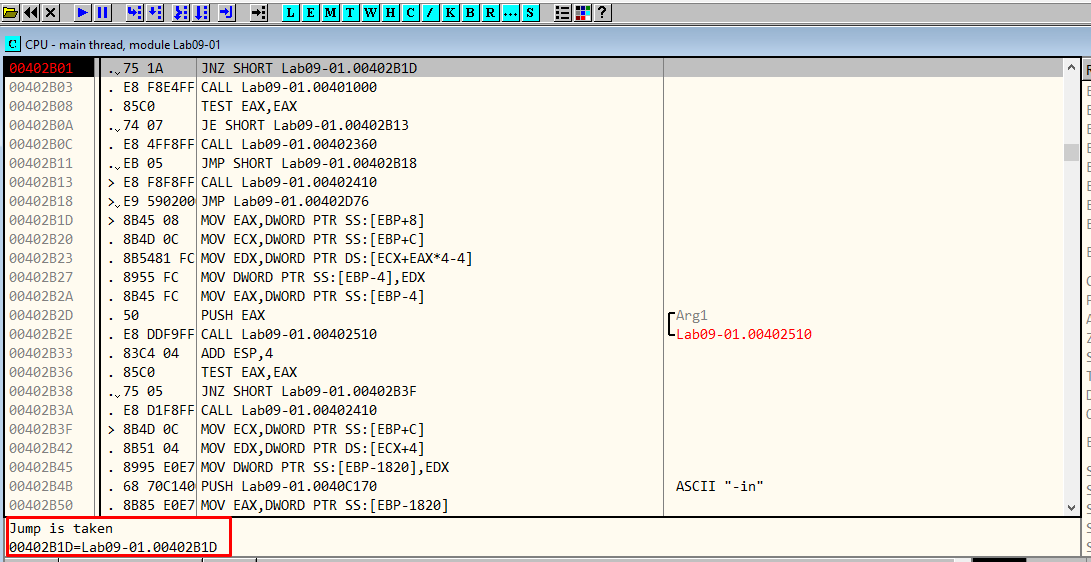
Task: Open Handles window with H button
Action: [390, 12]
